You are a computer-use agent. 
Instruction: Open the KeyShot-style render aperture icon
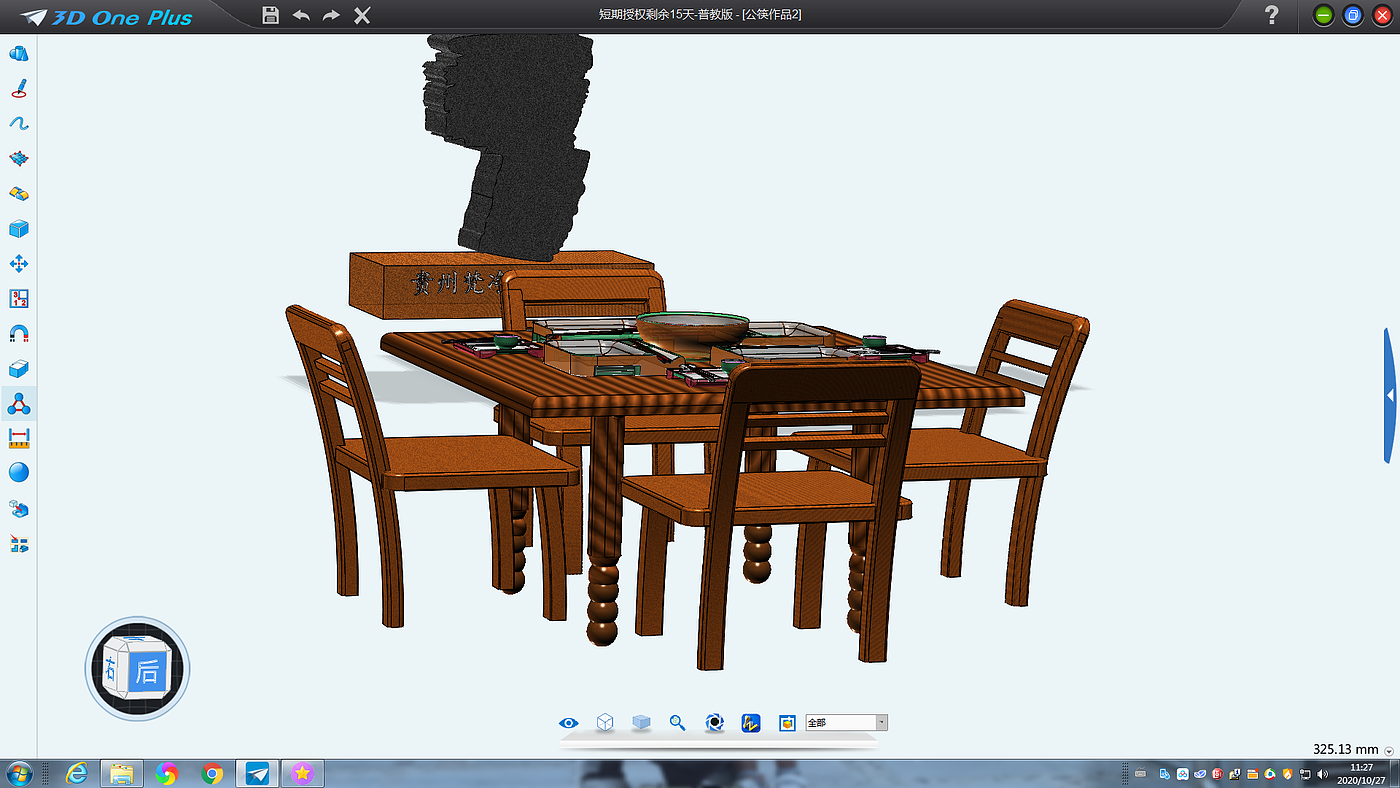tap(714, 723)
